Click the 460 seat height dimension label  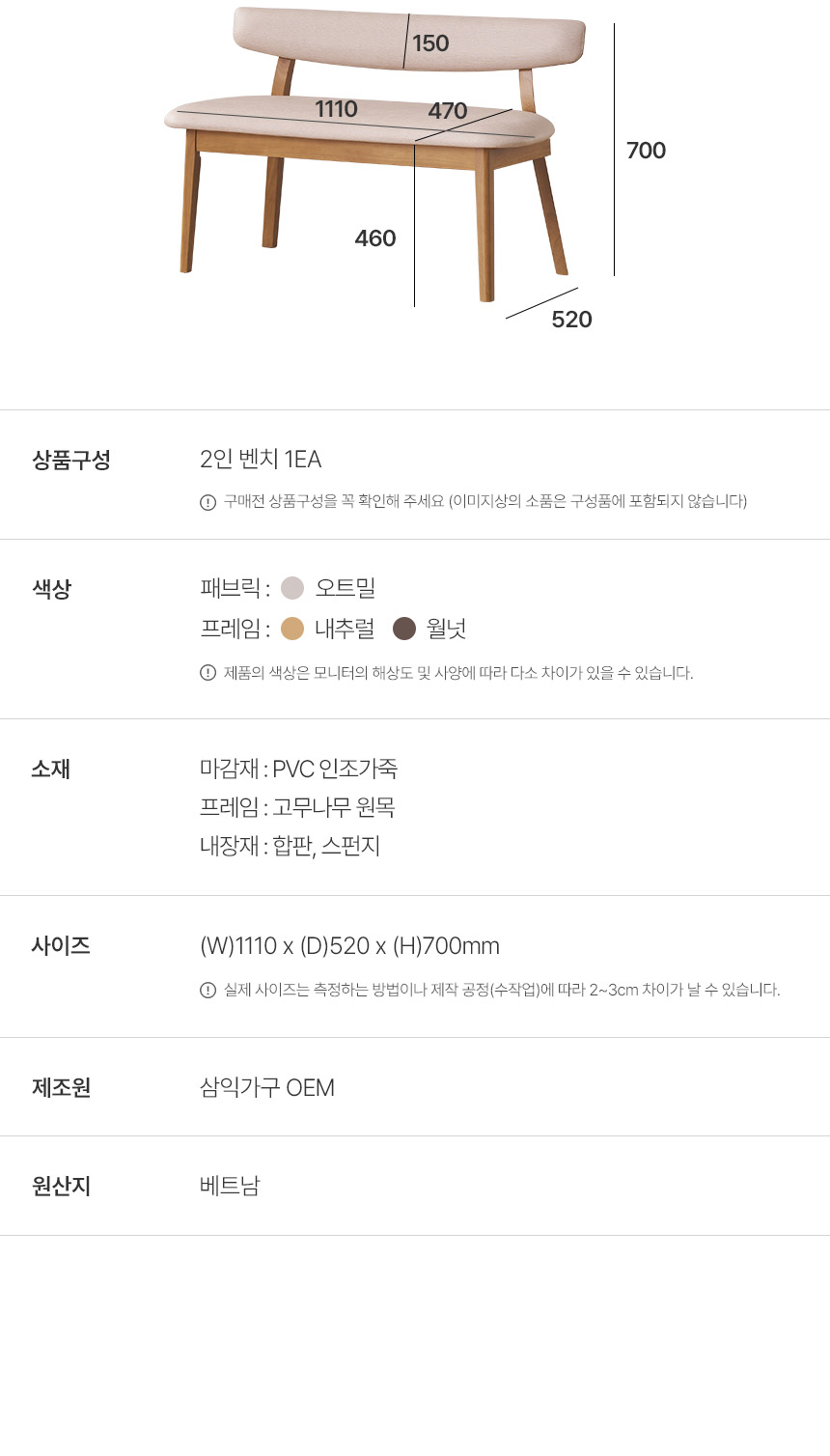point(375,238)
